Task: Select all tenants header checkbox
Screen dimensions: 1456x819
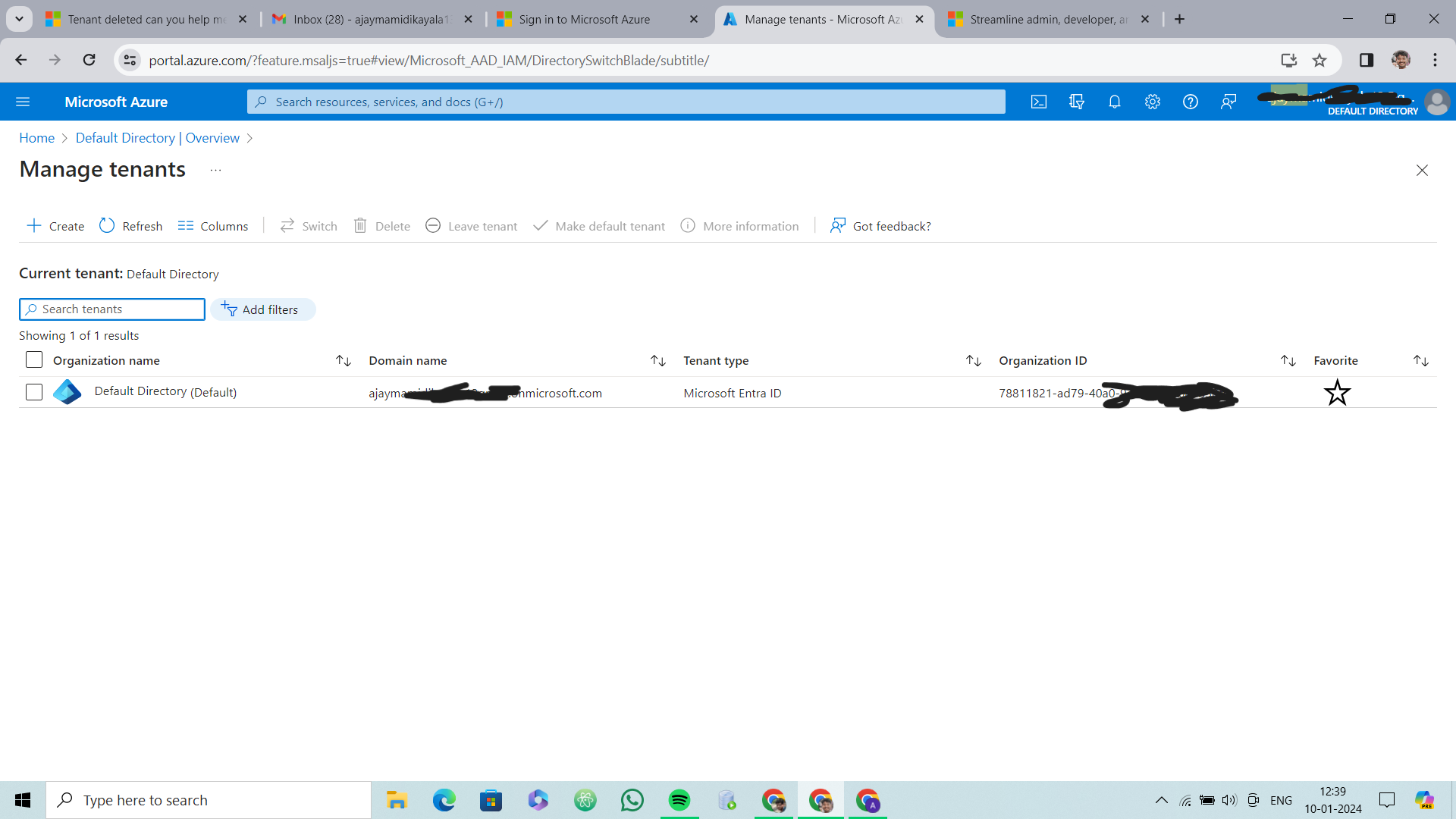Action: [x=34, y=359]
